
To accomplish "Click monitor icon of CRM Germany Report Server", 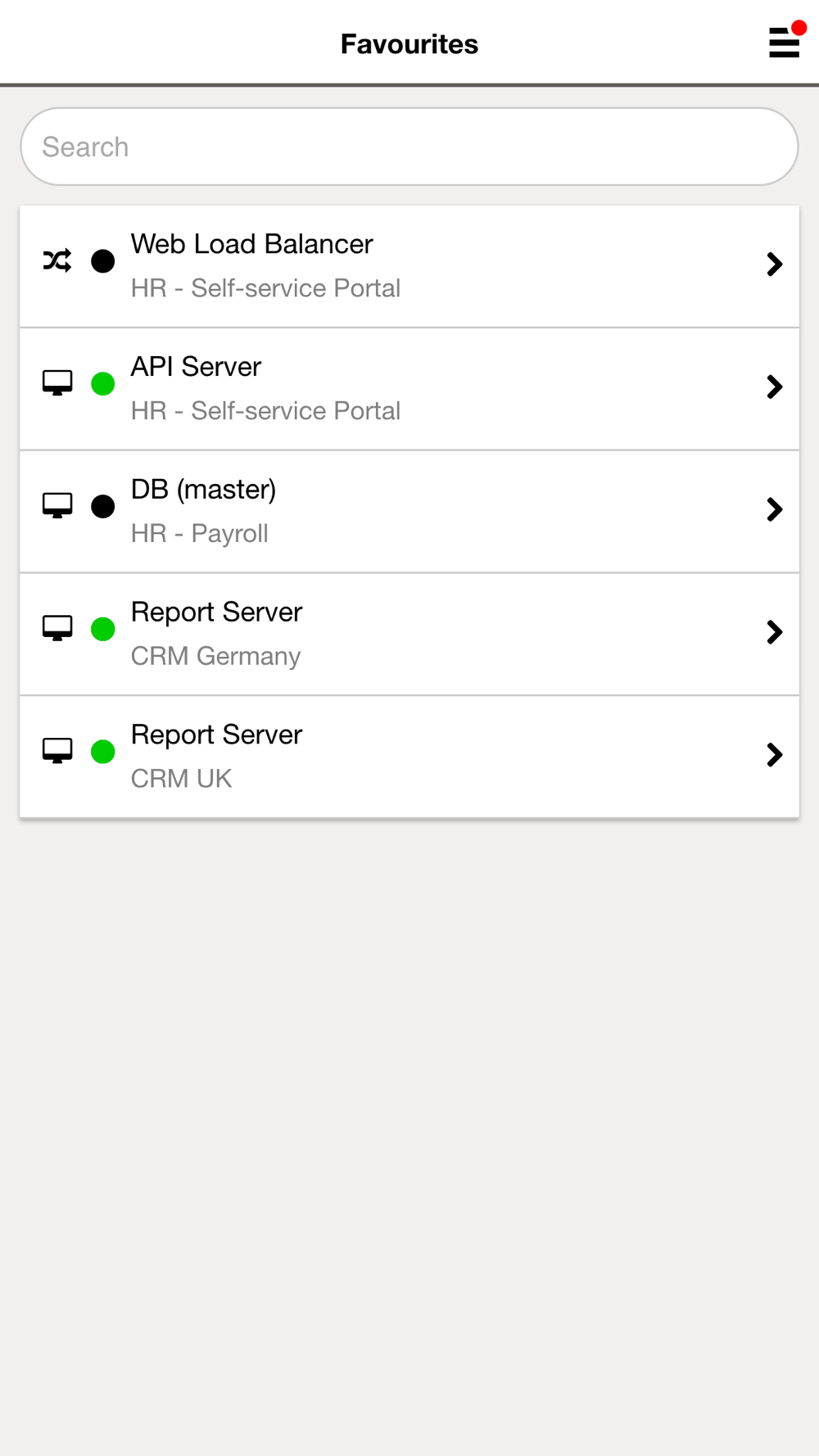I will pyautogui.click(x=57, y=628).
